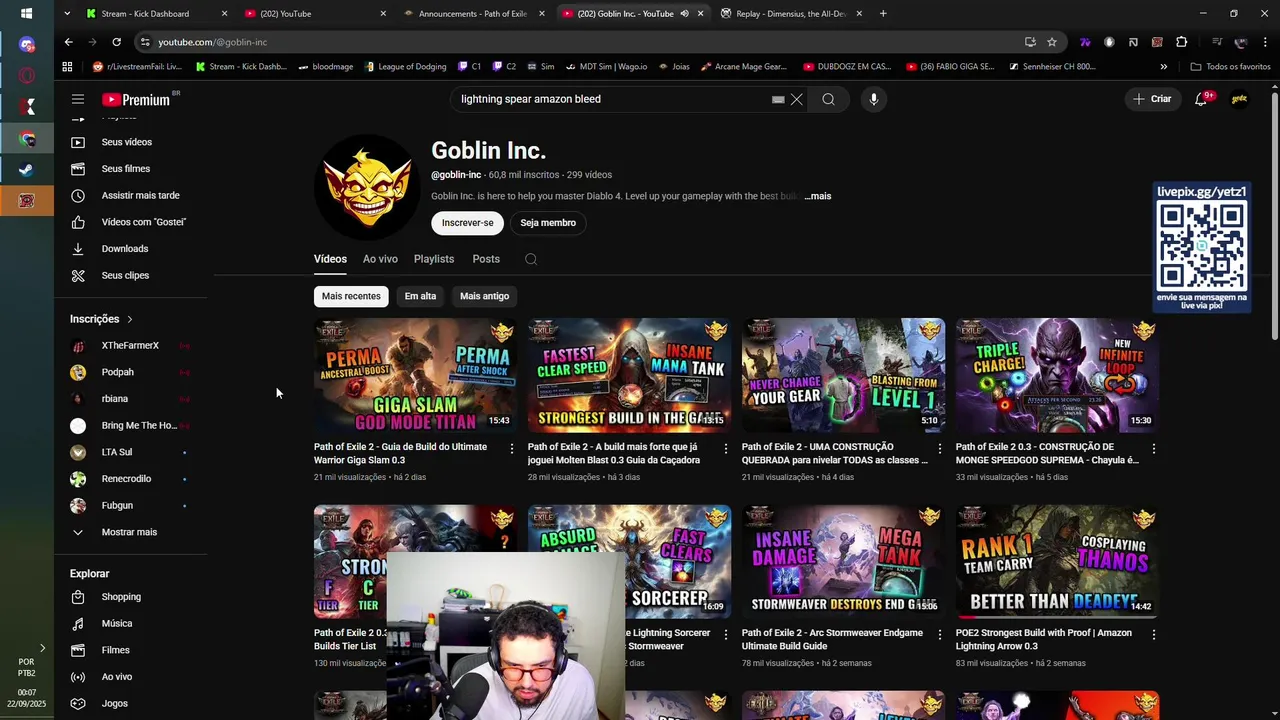Switch to Posts channel tab
This screenshot has height=720, width=1280.
[x=486, y=259]
